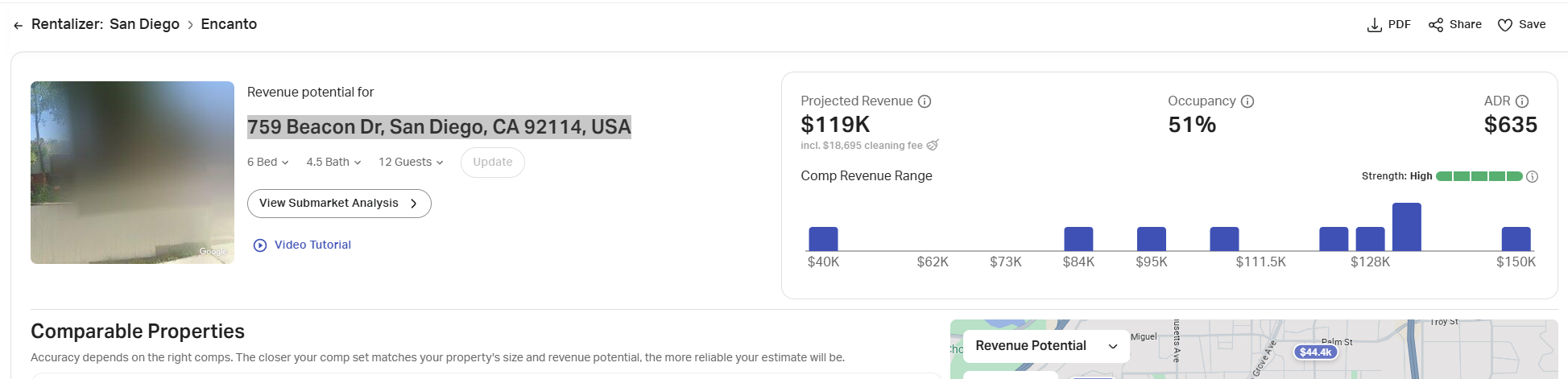
Task: Show the Occupancy info icon
Action: coord(1247,101)
